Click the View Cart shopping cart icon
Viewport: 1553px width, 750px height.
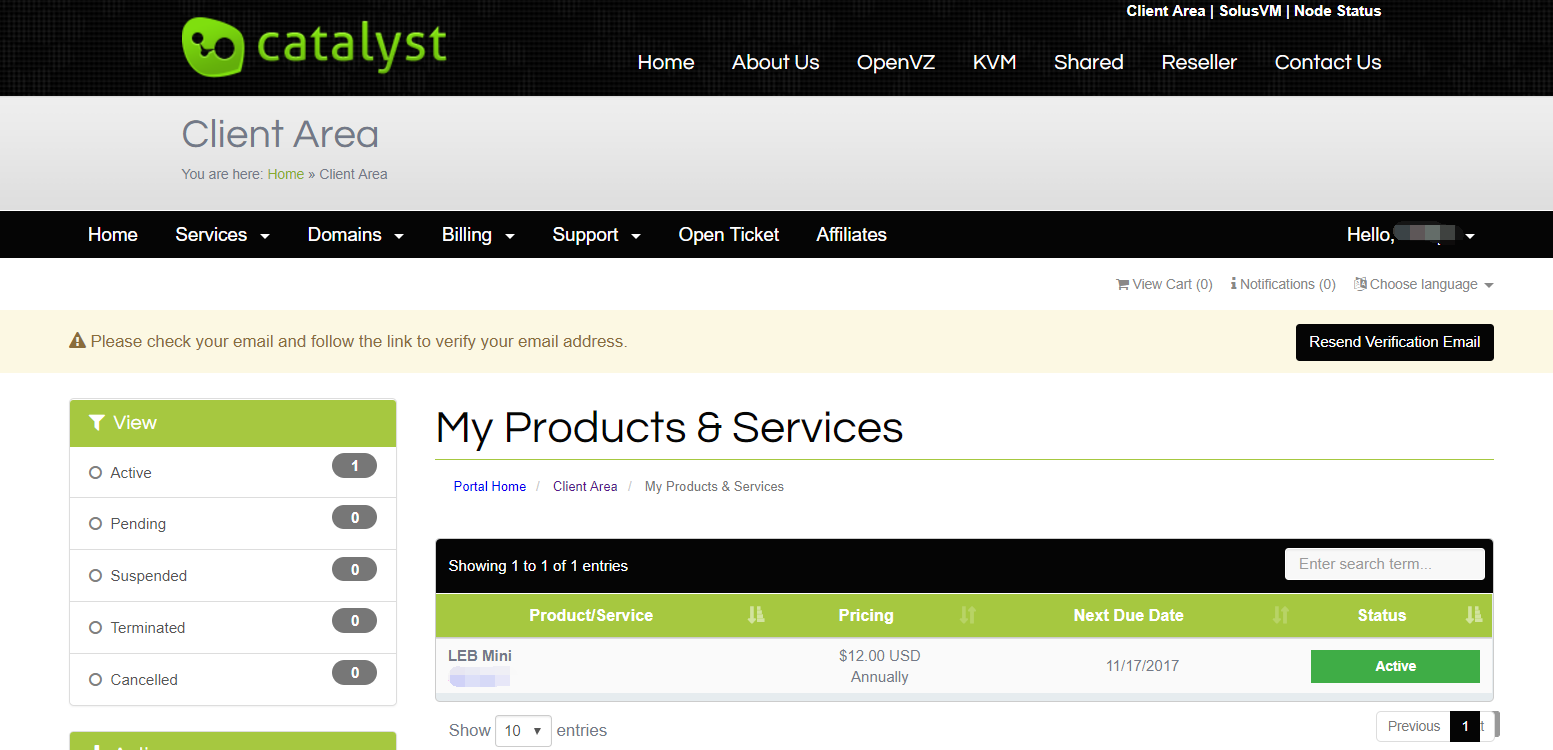(x=1122, y=284)
